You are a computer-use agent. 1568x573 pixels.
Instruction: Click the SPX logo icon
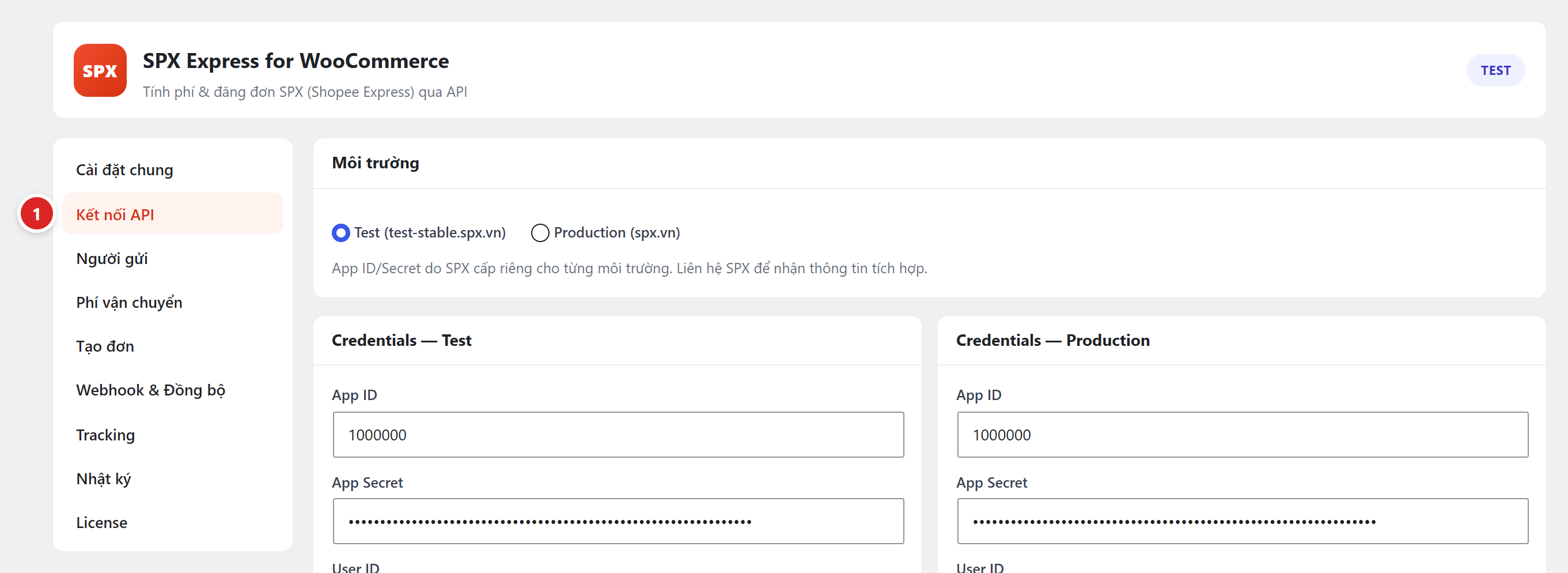100,70
